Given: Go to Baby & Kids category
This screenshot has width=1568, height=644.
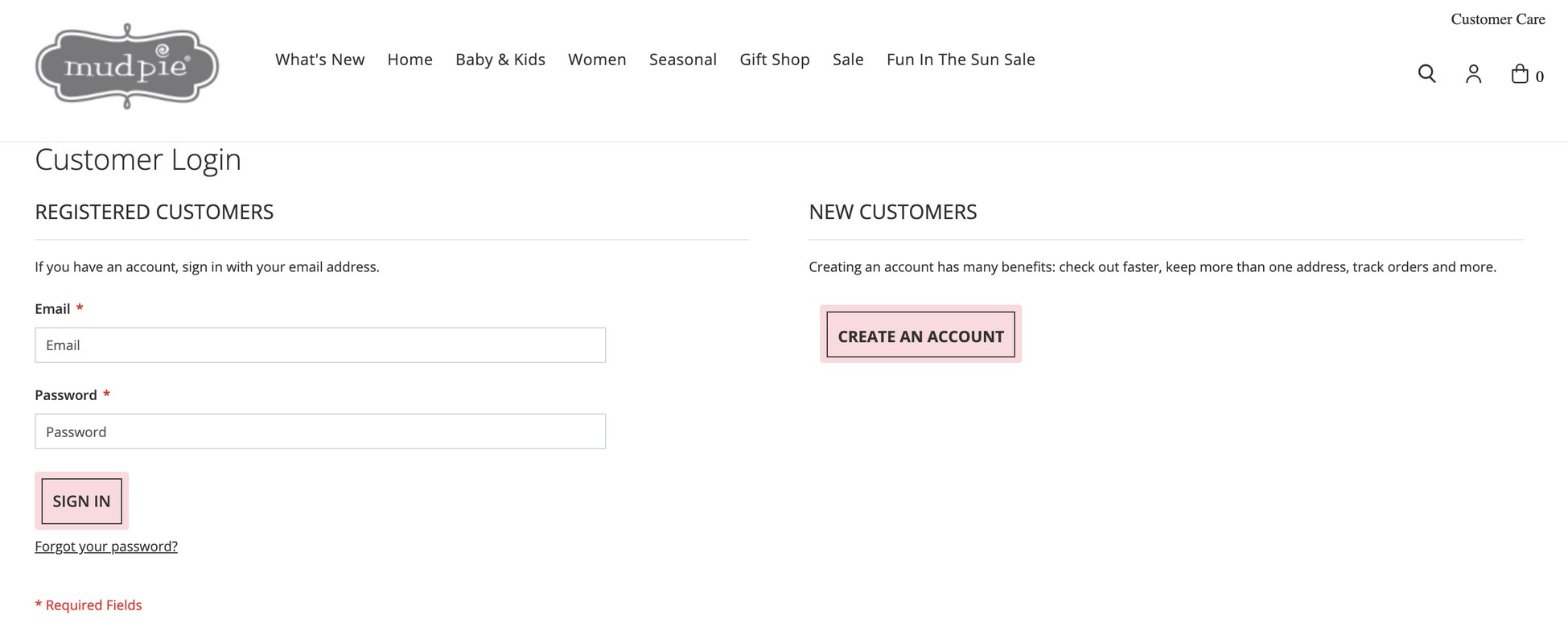Looking at the screenshot, I should click(x=500, y=60).
